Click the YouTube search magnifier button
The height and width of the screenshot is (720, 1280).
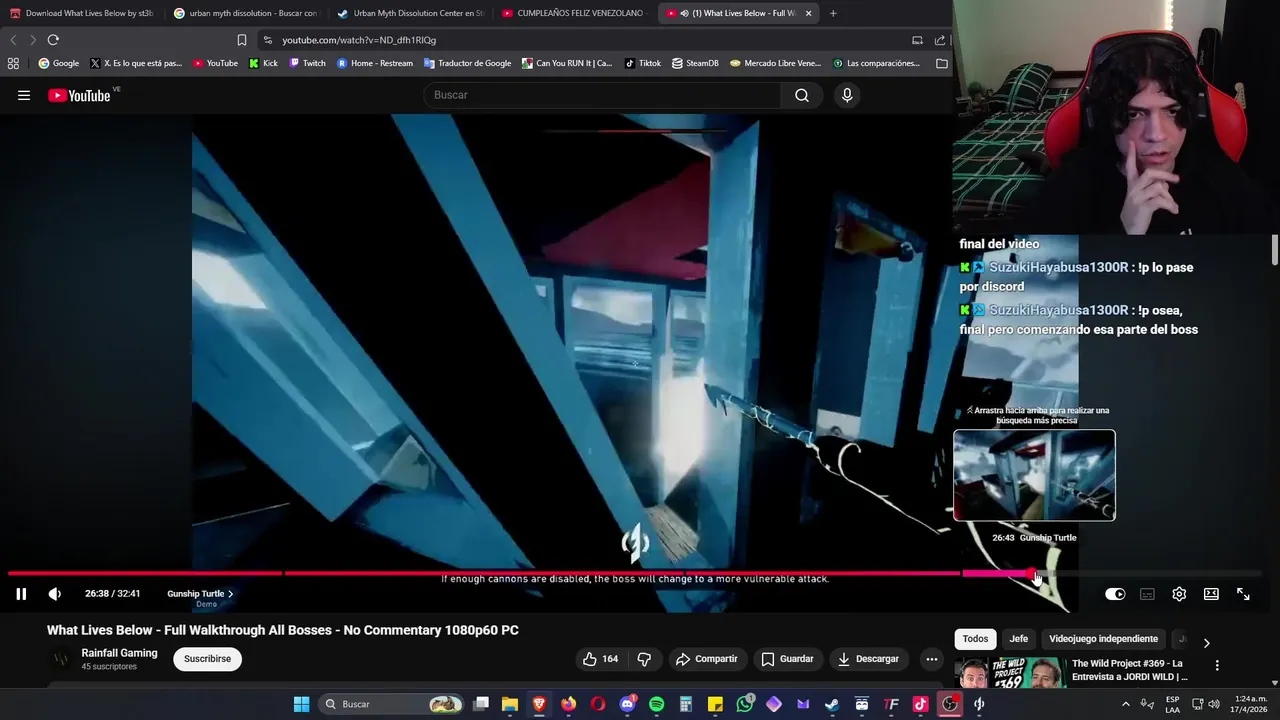[802, 95]
